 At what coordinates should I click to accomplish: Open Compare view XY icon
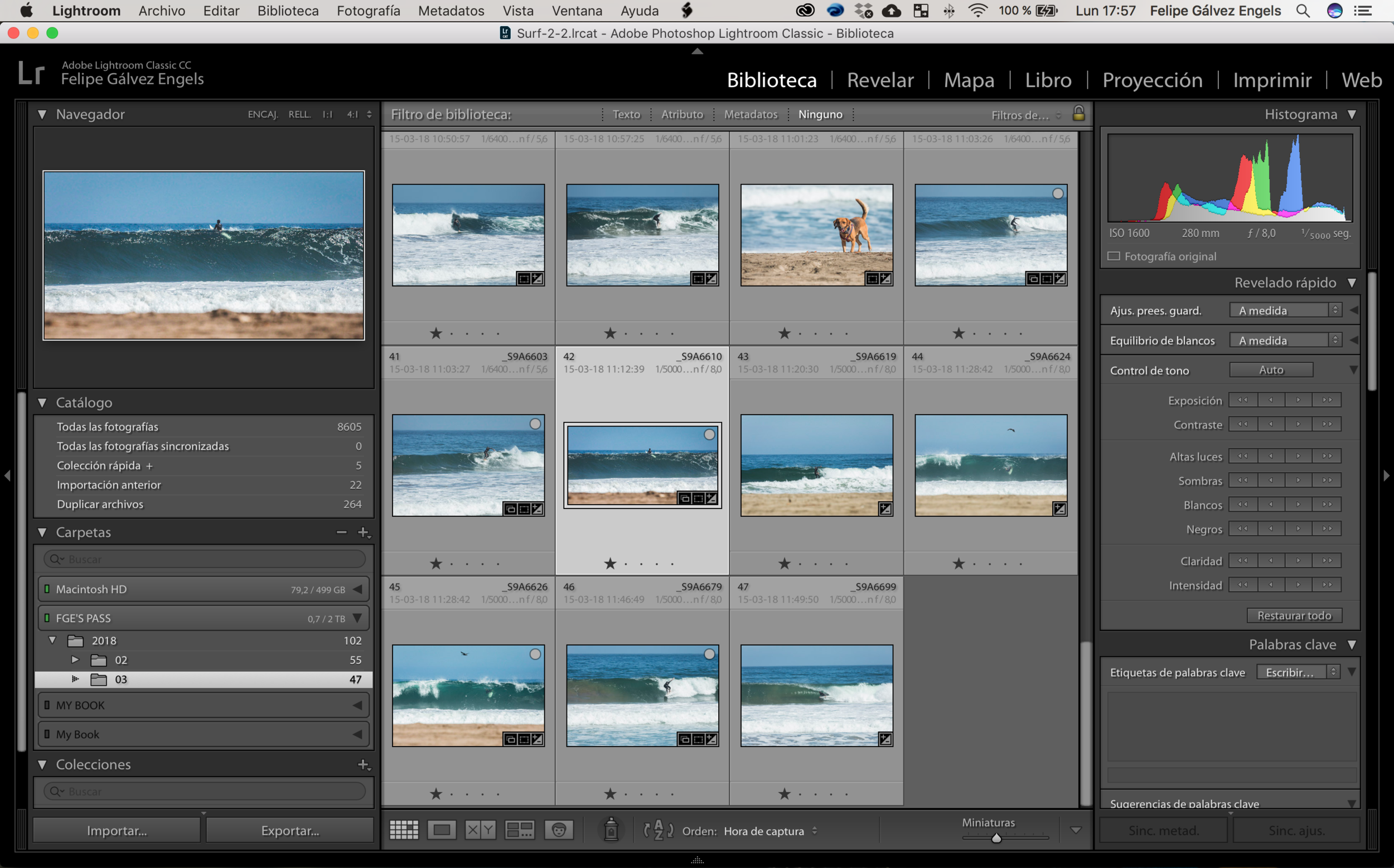[x=481, y=830]
